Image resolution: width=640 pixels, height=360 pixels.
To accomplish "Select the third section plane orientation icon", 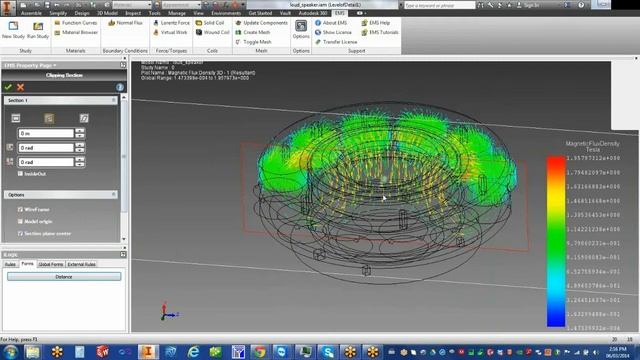I will pos(84,118).
